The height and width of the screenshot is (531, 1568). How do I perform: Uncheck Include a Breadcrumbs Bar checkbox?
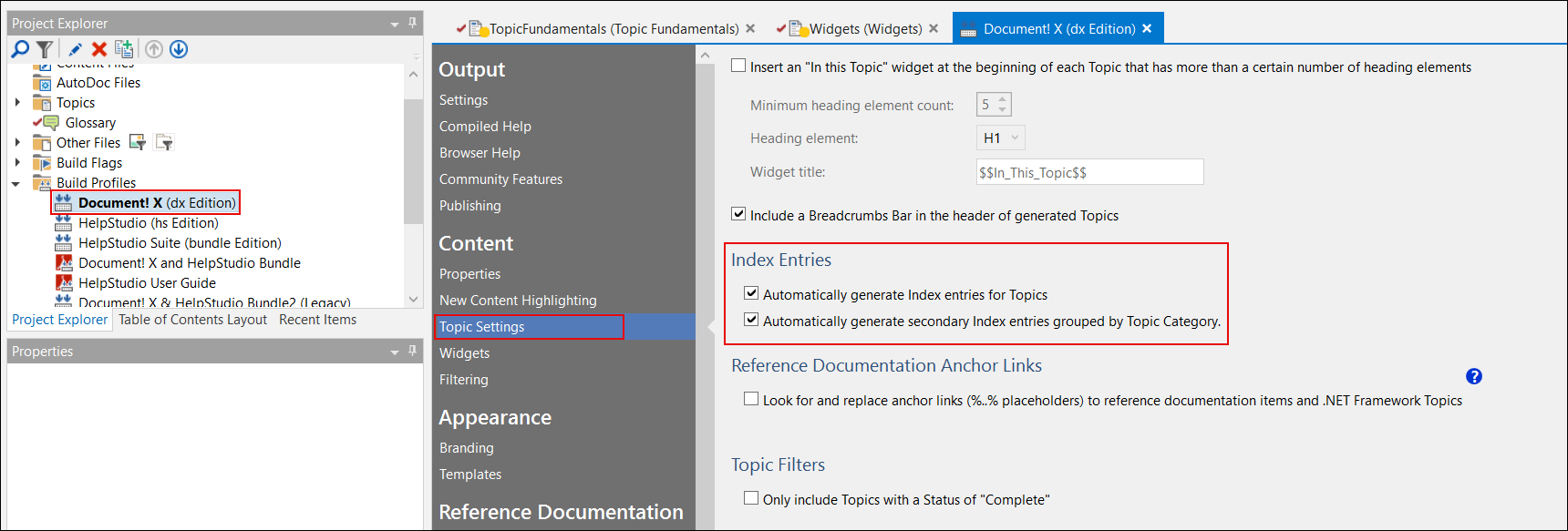tap(738, 214)
